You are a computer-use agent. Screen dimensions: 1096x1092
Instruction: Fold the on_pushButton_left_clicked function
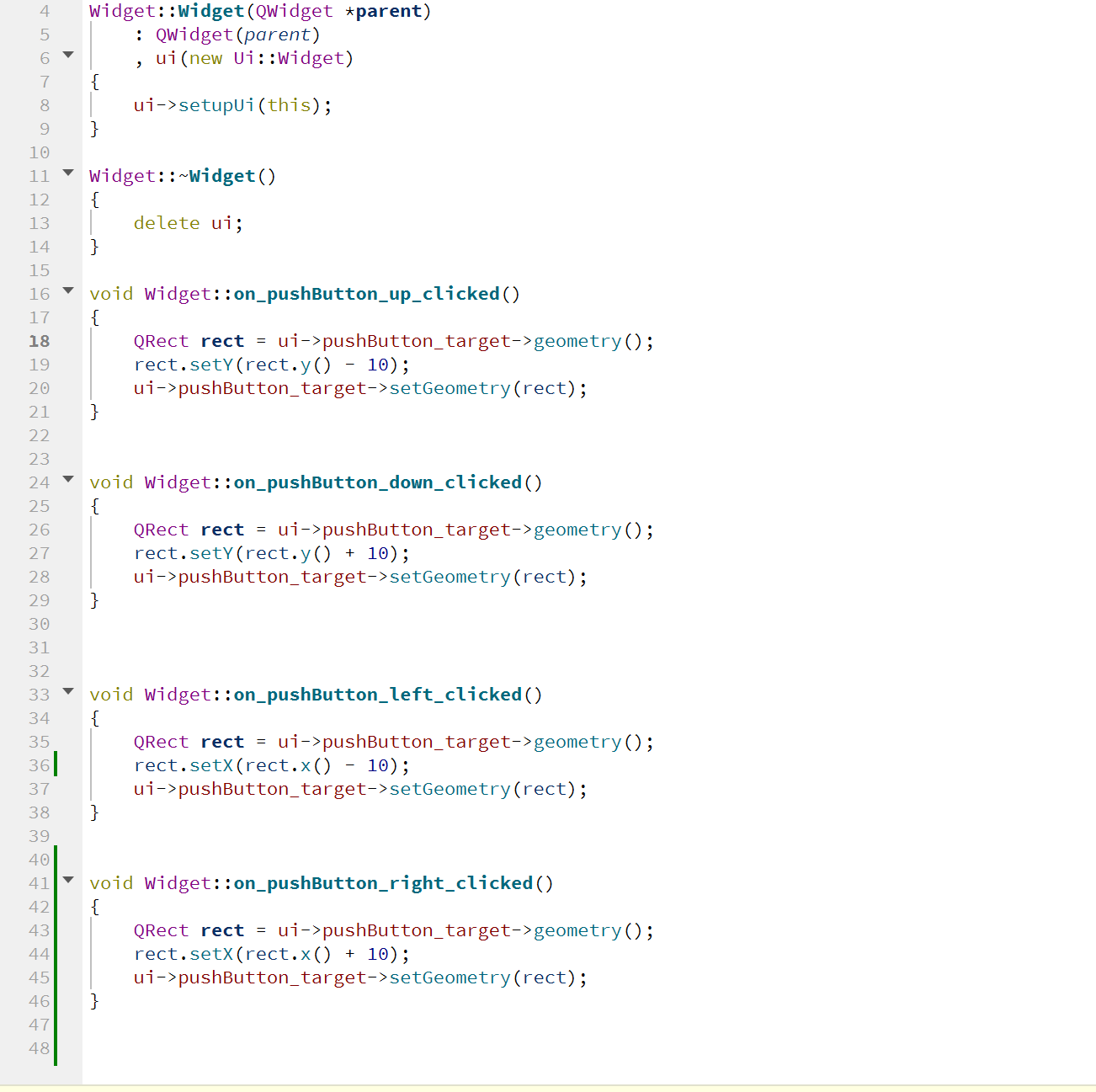point(68,692)
